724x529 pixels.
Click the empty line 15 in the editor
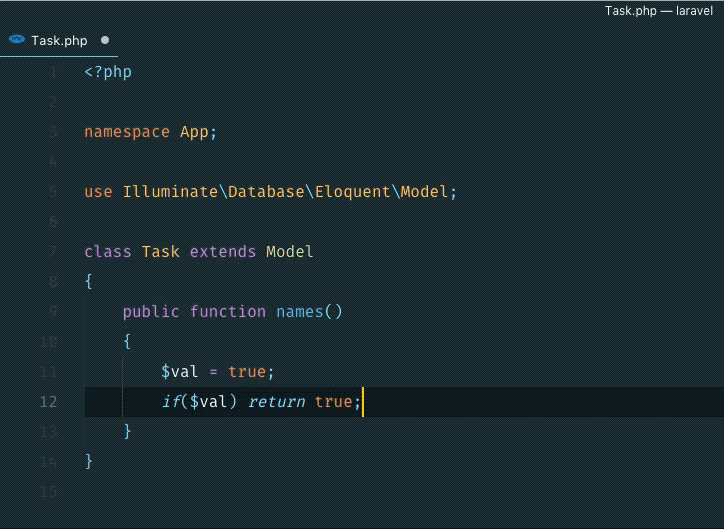coord(300,492)
